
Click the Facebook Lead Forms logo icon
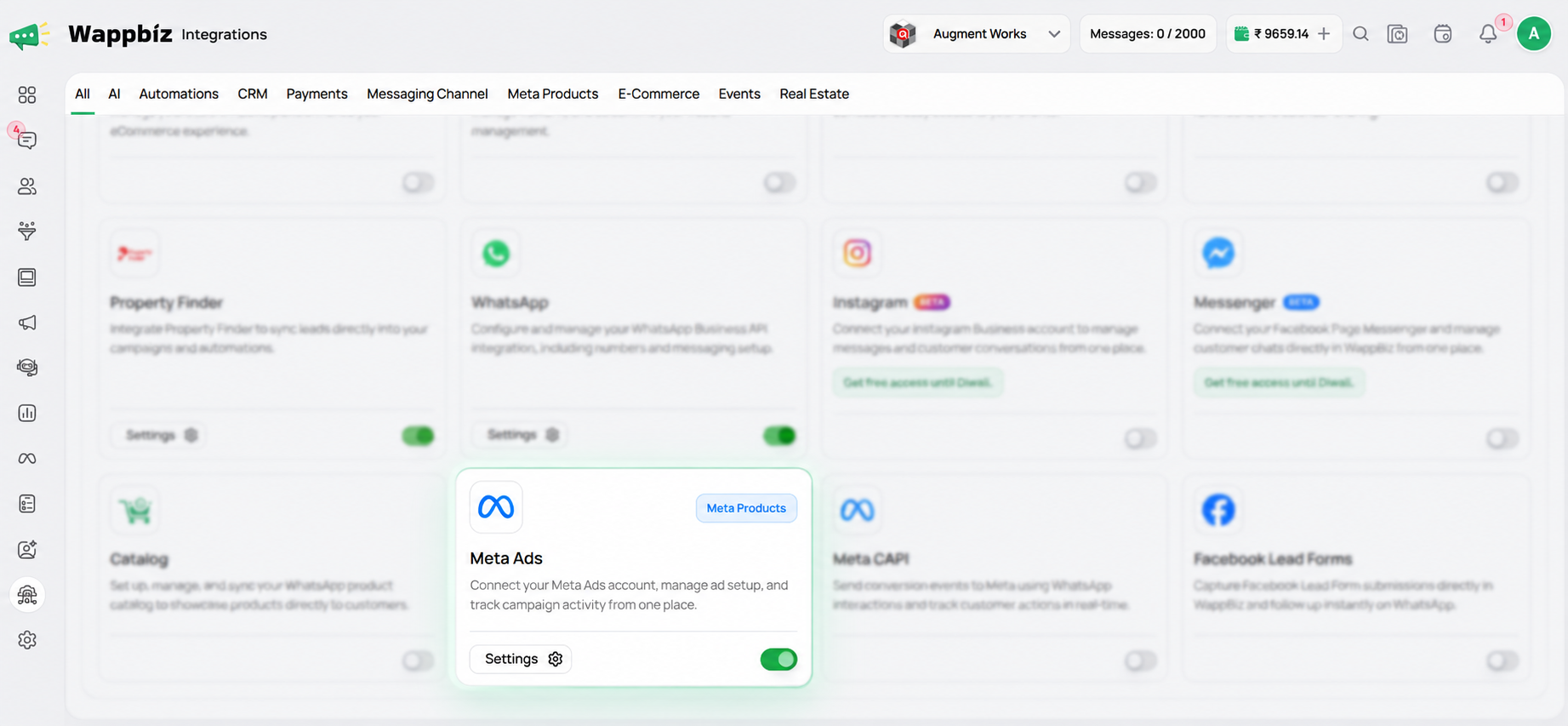1218,510
